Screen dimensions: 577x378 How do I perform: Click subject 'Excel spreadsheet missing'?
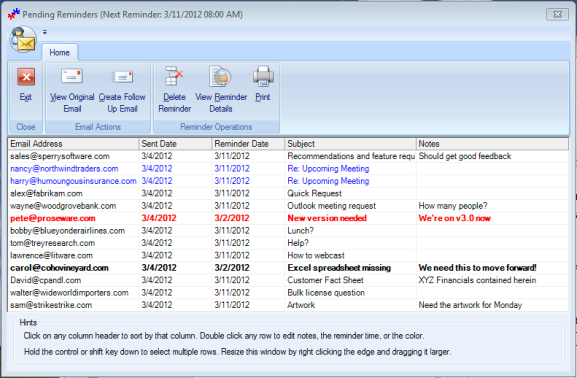(x=339, y=268)
